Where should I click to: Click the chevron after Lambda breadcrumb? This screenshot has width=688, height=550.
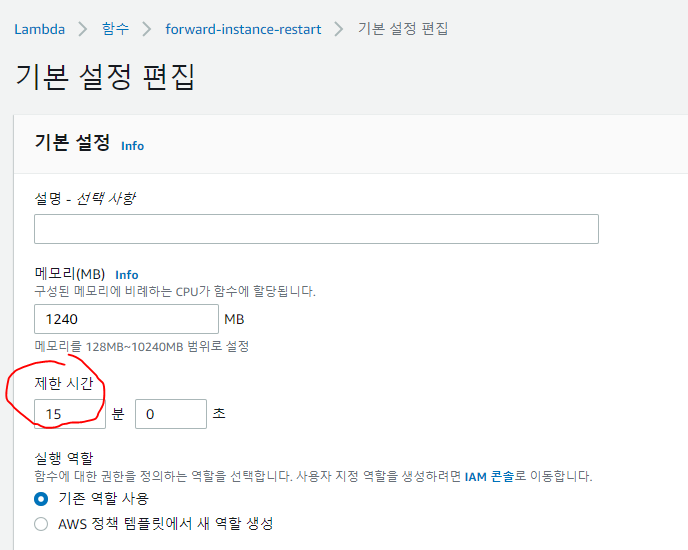point(83,29)
